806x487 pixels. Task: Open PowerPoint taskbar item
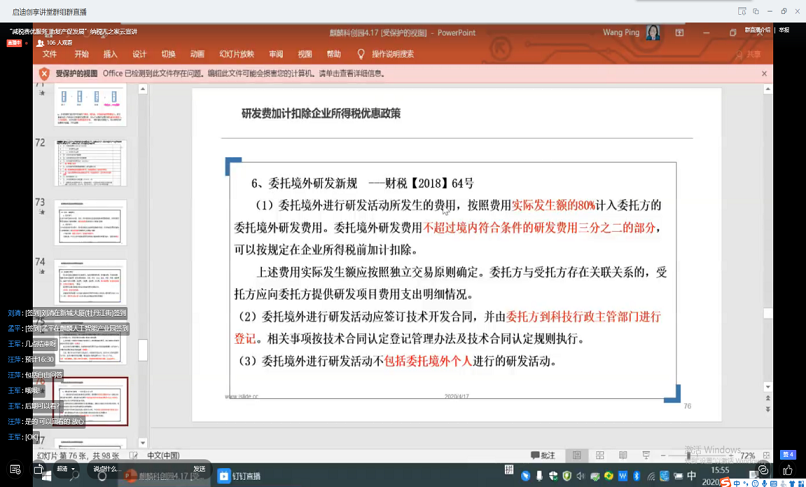click(164, 476)
